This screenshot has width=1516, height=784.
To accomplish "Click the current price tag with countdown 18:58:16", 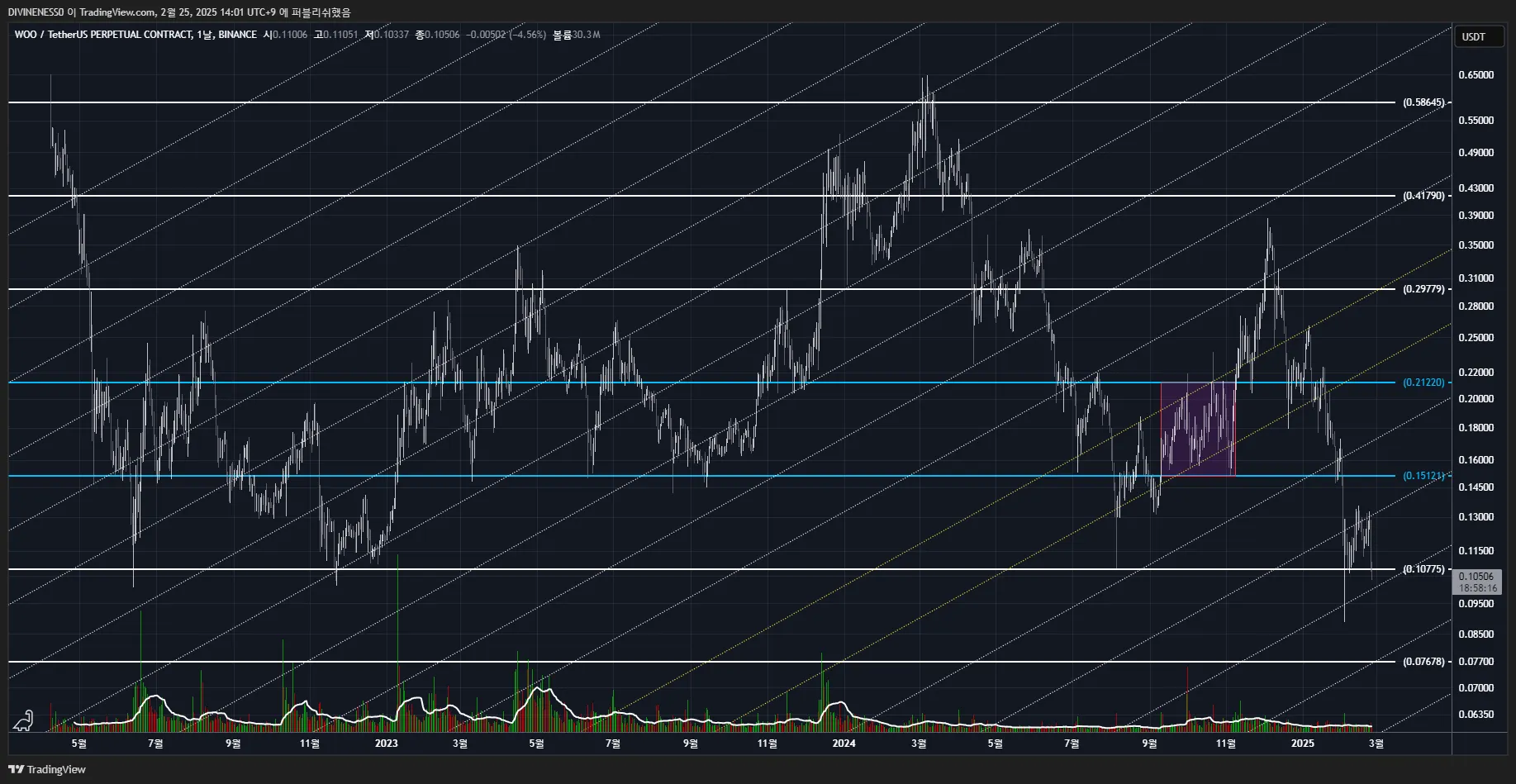I will [1477, 582].
